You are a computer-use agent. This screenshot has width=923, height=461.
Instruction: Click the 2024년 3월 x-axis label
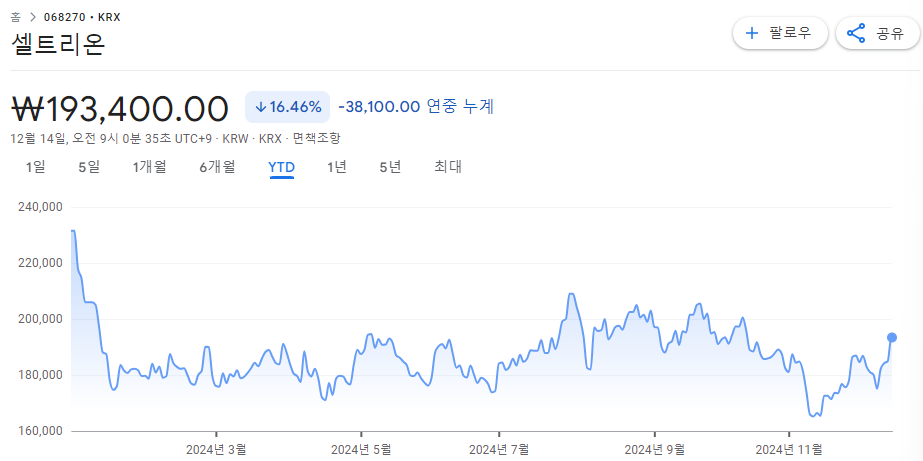click(x=216, y=450)
